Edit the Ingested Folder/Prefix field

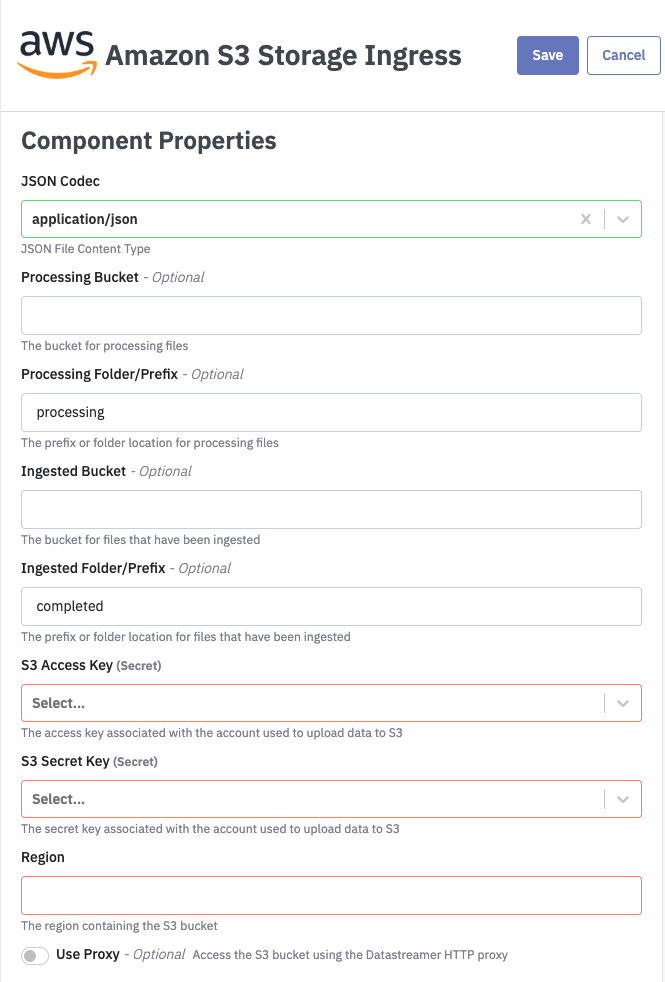click(331, 606)
